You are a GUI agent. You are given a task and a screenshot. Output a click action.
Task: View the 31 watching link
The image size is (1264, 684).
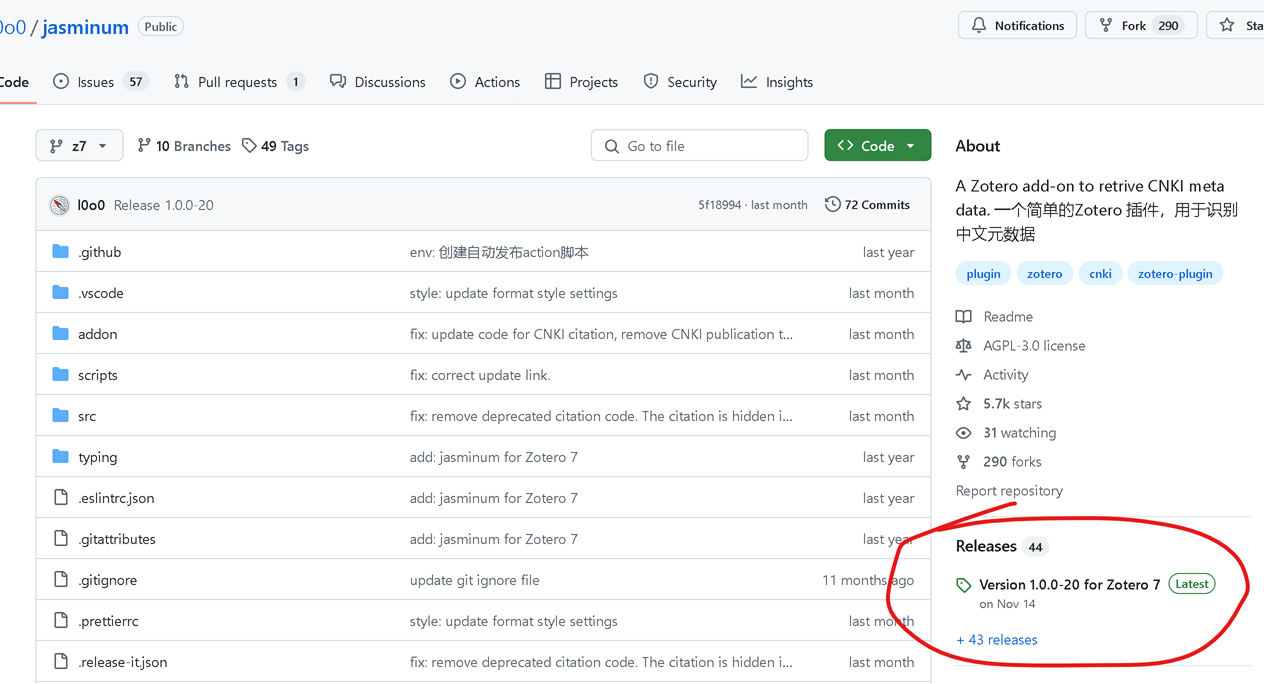tap(1006, 433)
